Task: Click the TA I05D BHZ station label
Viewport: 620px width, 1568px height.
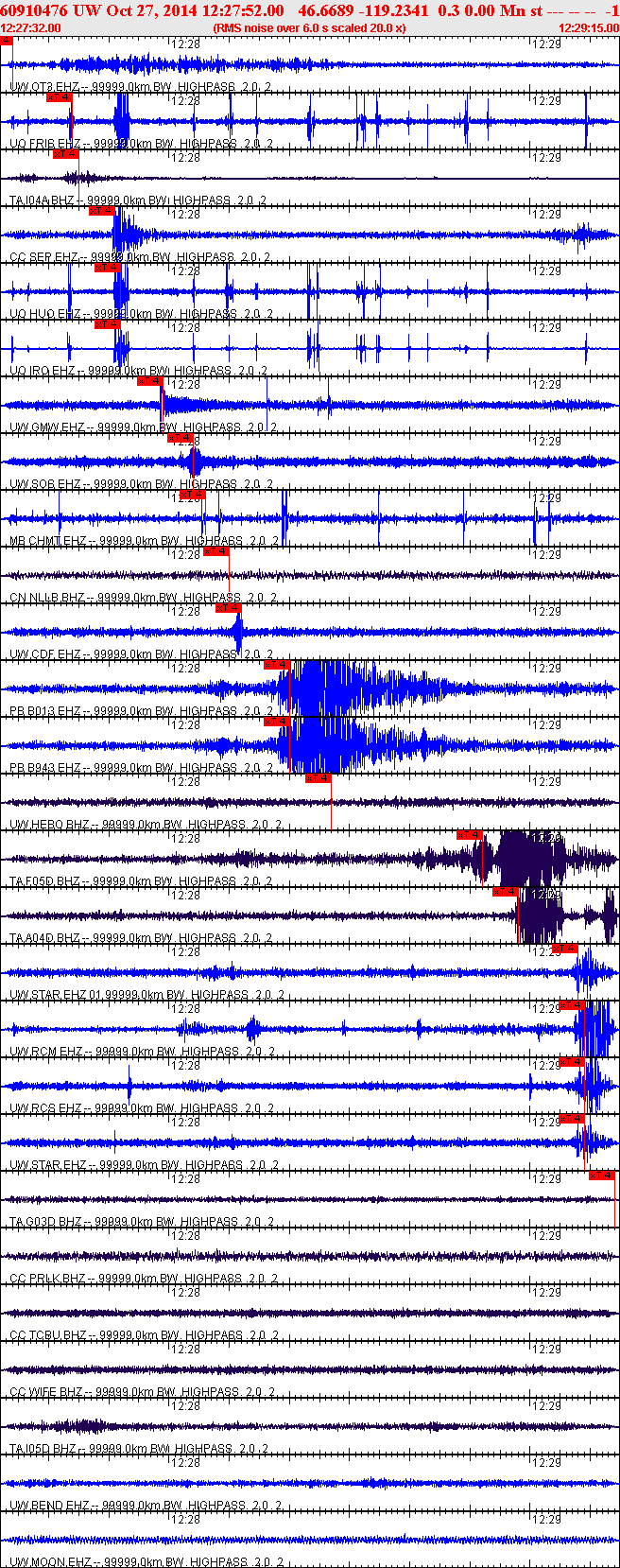Action: pos(139,1449)
